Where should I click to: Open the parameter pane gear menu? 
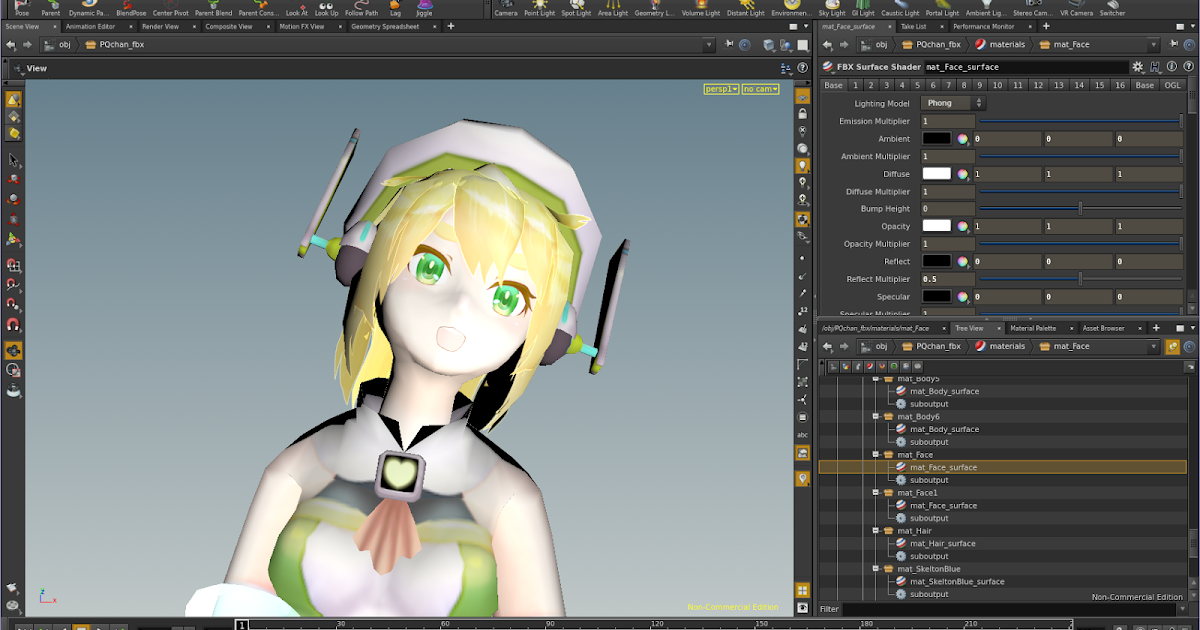pyautogui.click(x=1138, y=66)
